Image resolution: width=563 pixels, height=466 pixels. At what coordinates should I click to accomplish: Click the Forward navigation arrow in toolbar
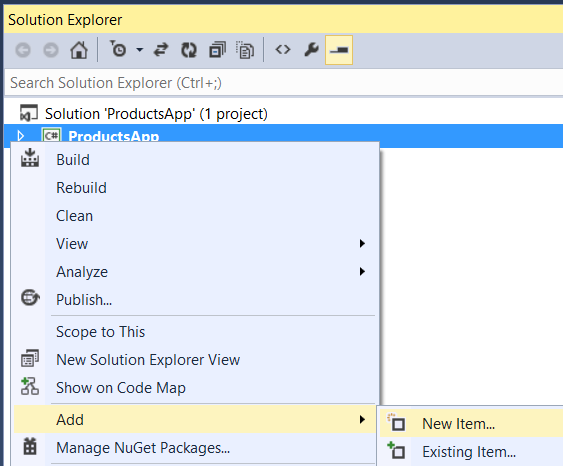[x=51, y=50]
